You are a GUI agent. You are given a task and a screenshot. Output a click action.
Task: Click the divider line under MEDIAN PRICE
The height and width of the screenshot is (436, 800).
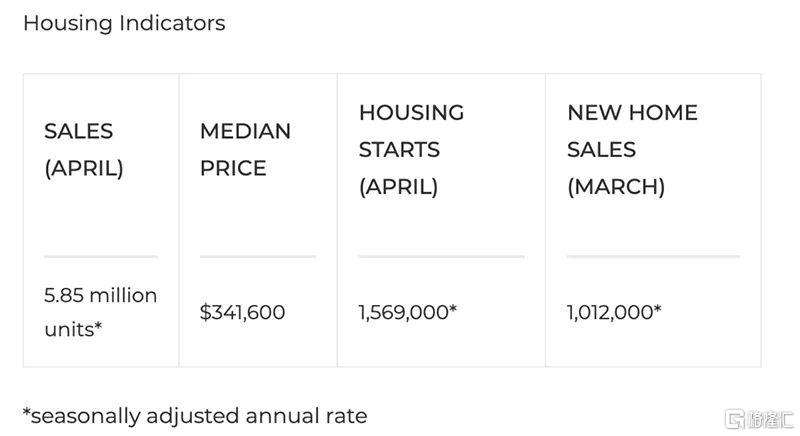coord(257,257)
